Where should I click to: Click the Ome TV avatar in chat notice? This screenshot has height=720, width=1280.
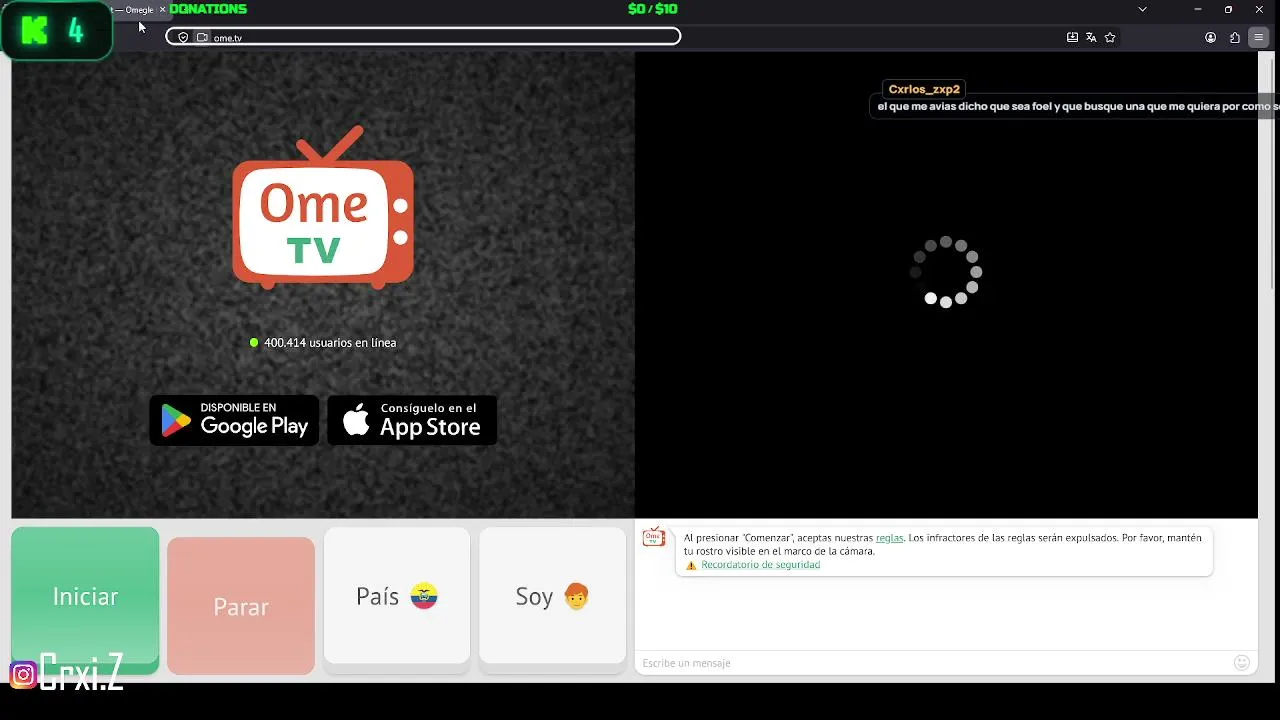pos(654,538)
